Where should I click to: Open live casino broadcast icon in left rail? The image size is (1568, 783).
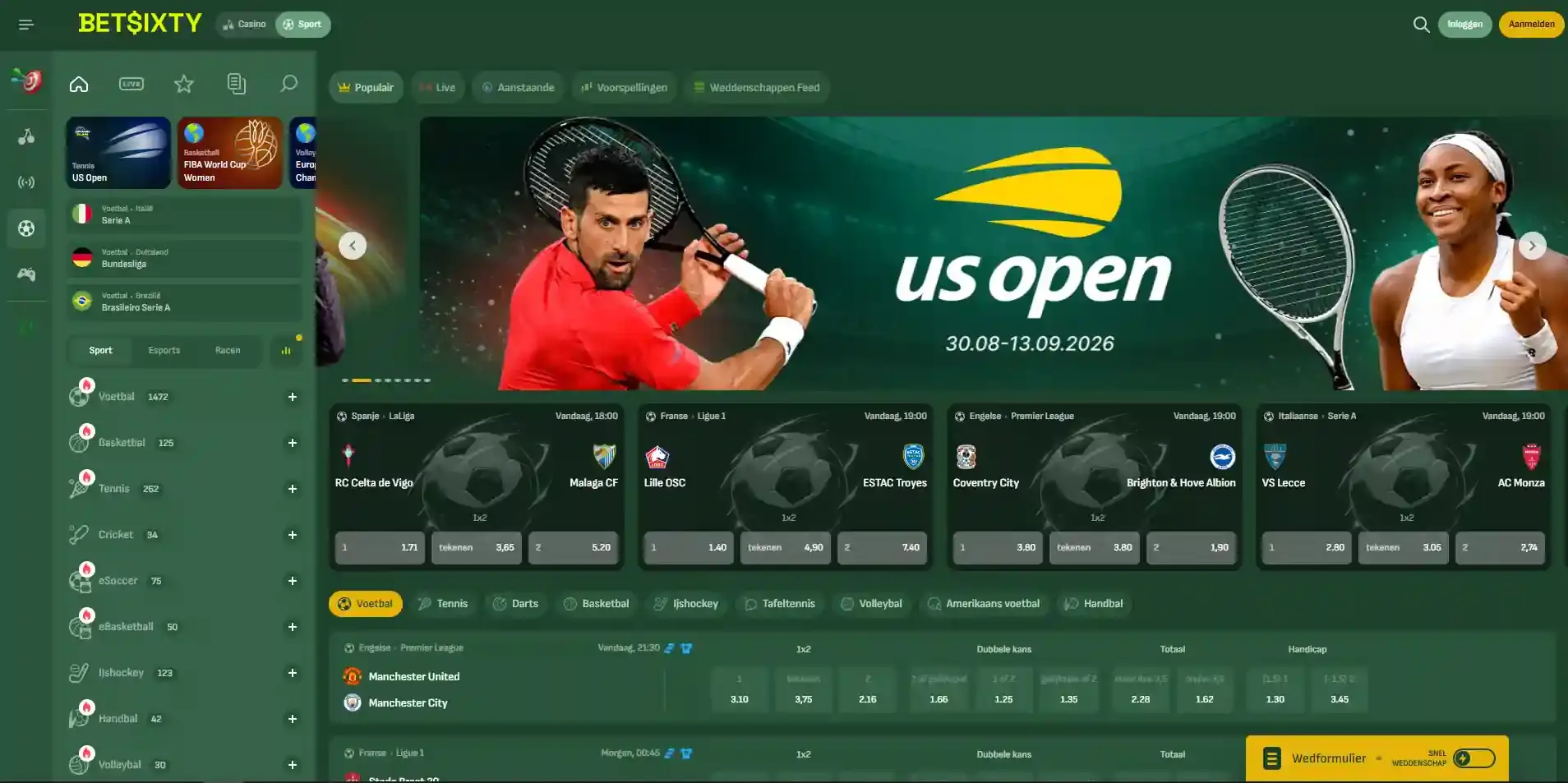(26, 182)
